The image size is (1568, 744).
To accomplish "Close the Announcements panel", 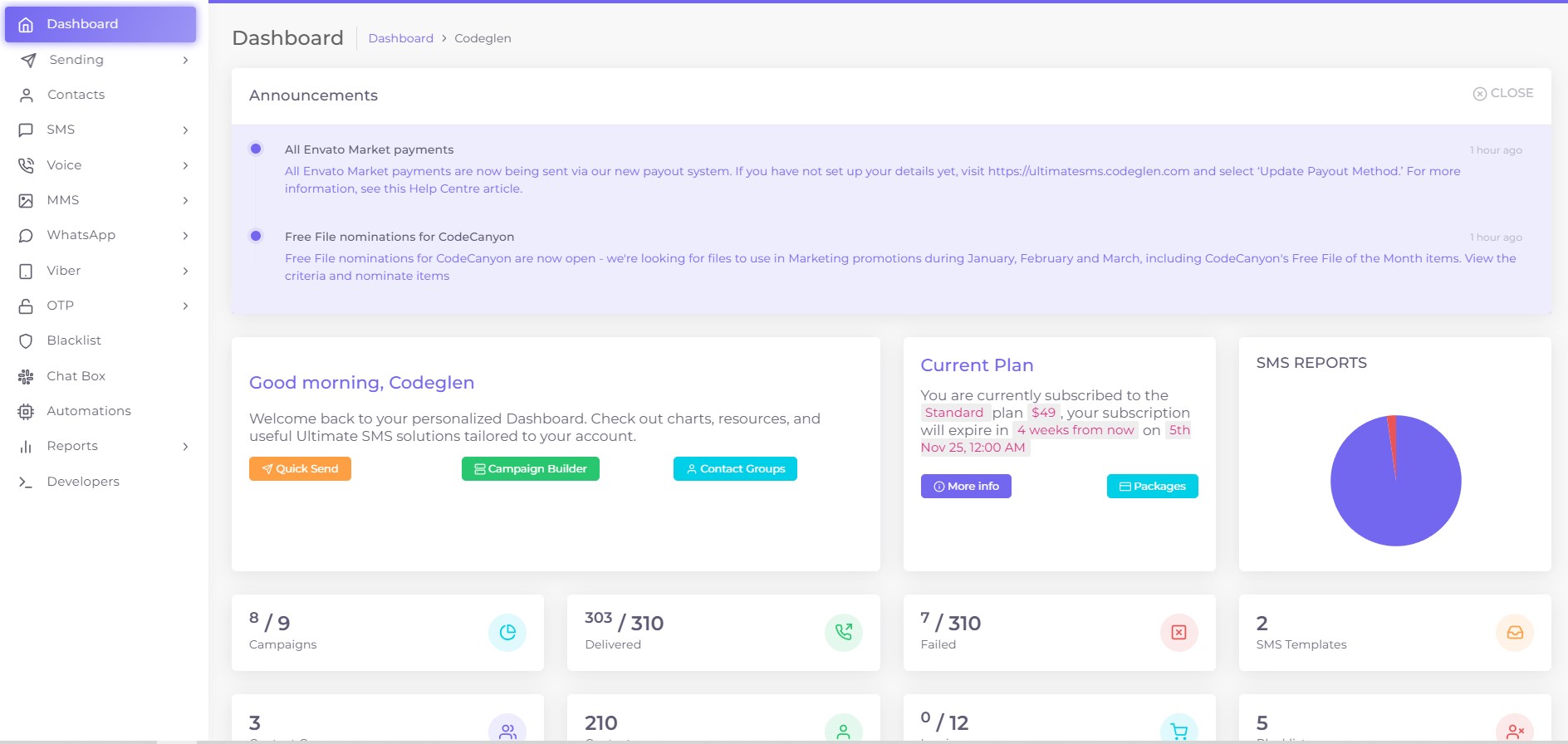I will point(1502,93).
